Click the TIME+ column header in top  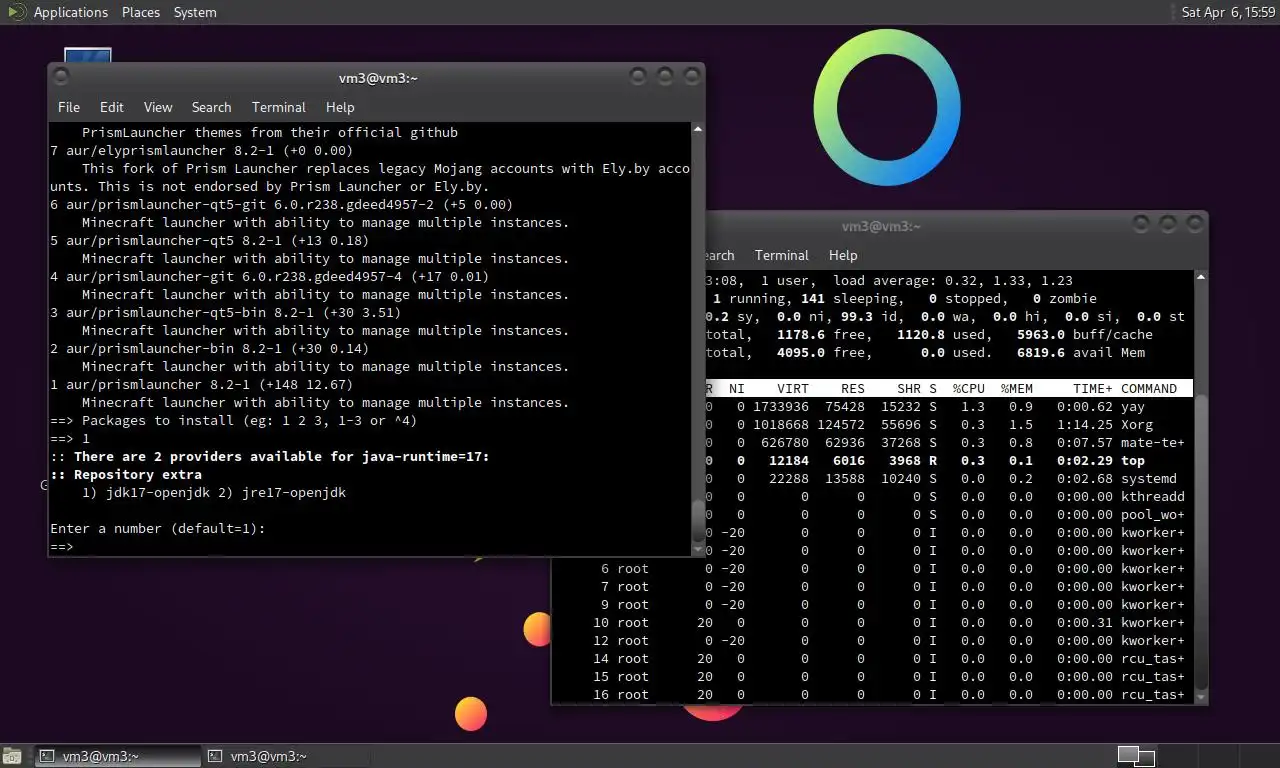[x=1093, y=388]
